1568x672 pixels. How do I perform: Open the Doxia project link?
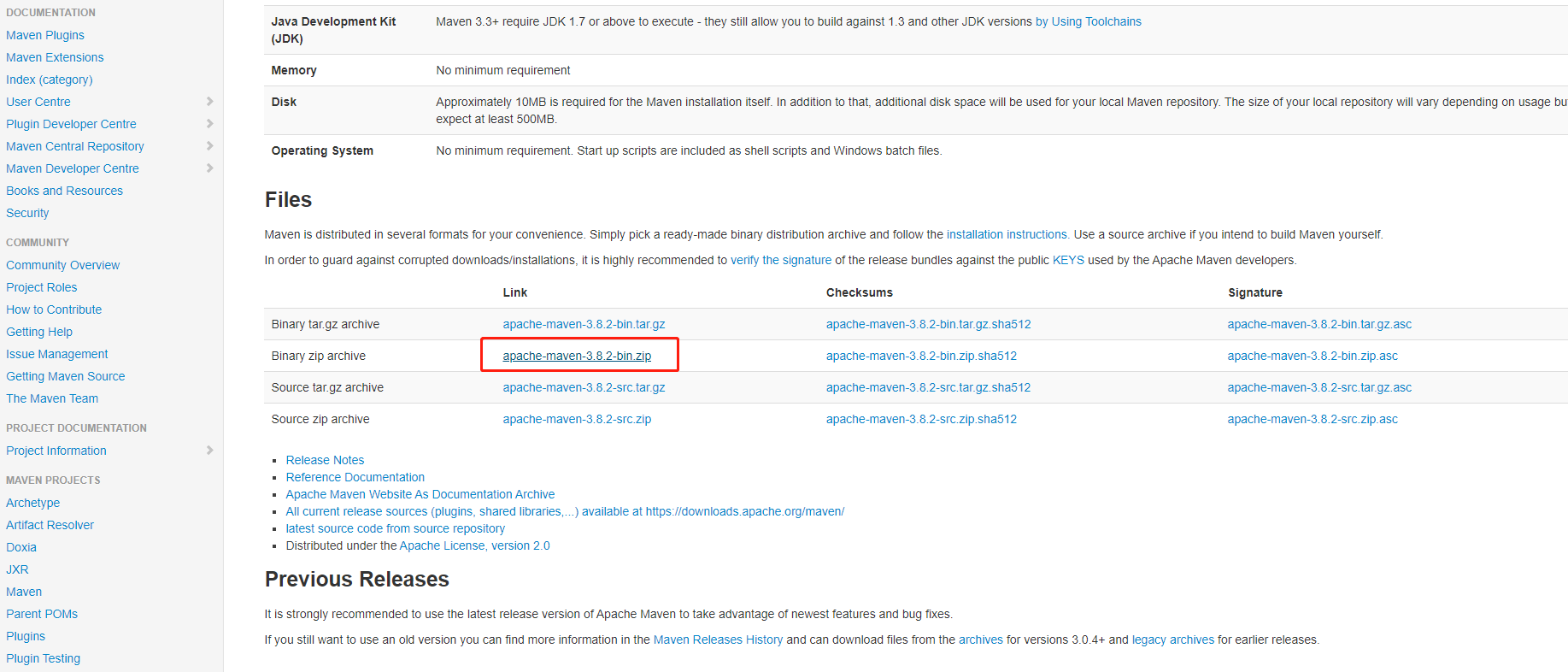pos(21,547)
